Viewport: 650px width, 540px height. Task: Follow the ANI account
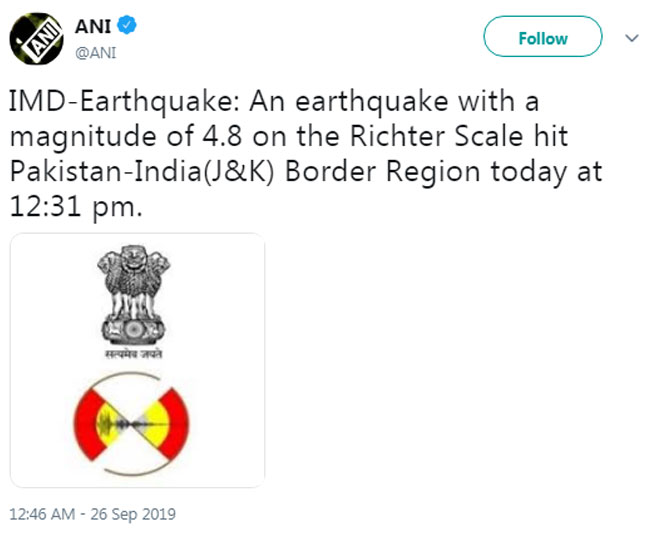coord(543,36)
